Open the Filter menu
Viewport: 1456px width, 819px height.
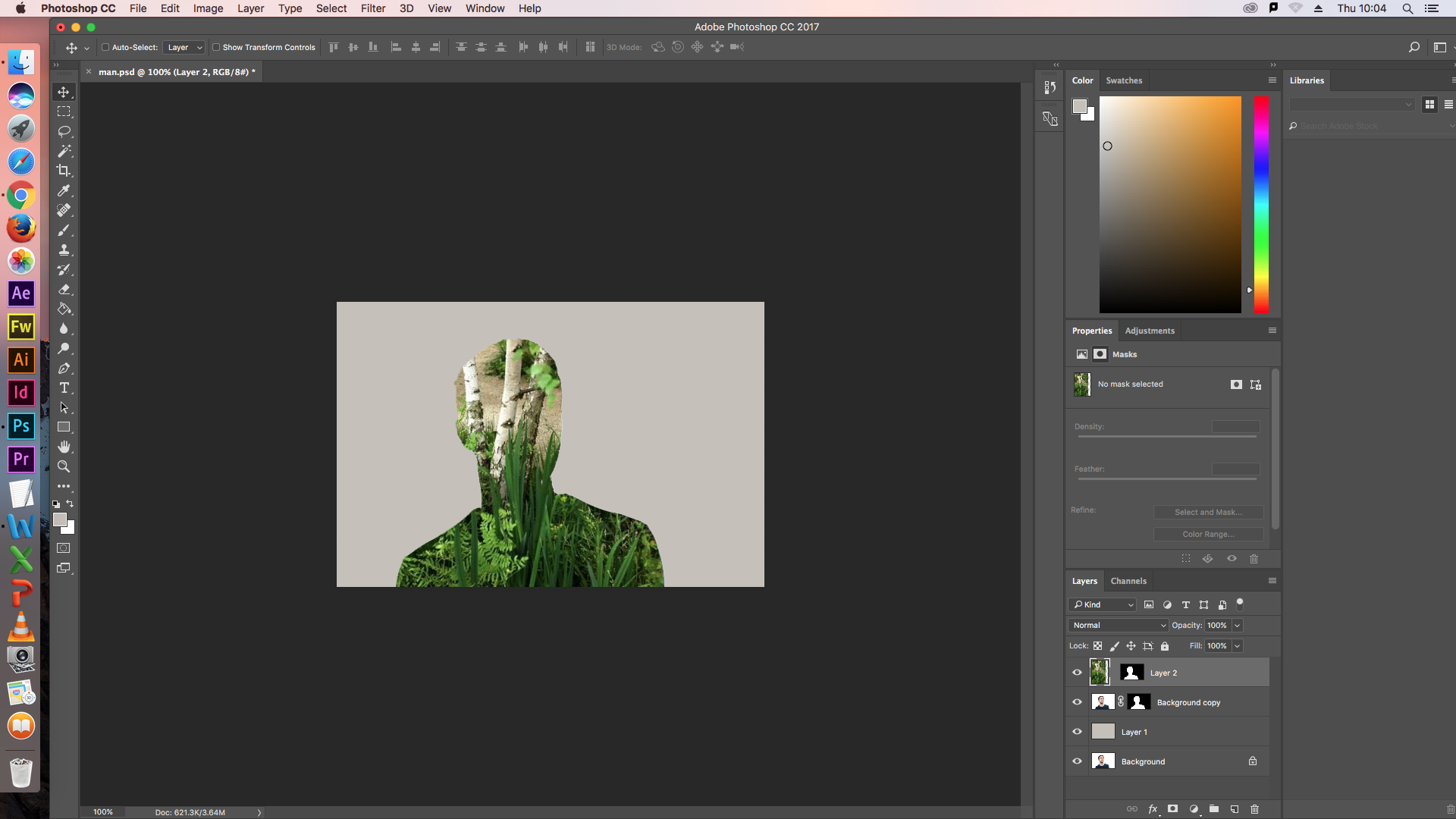click(x=372, y=8)
